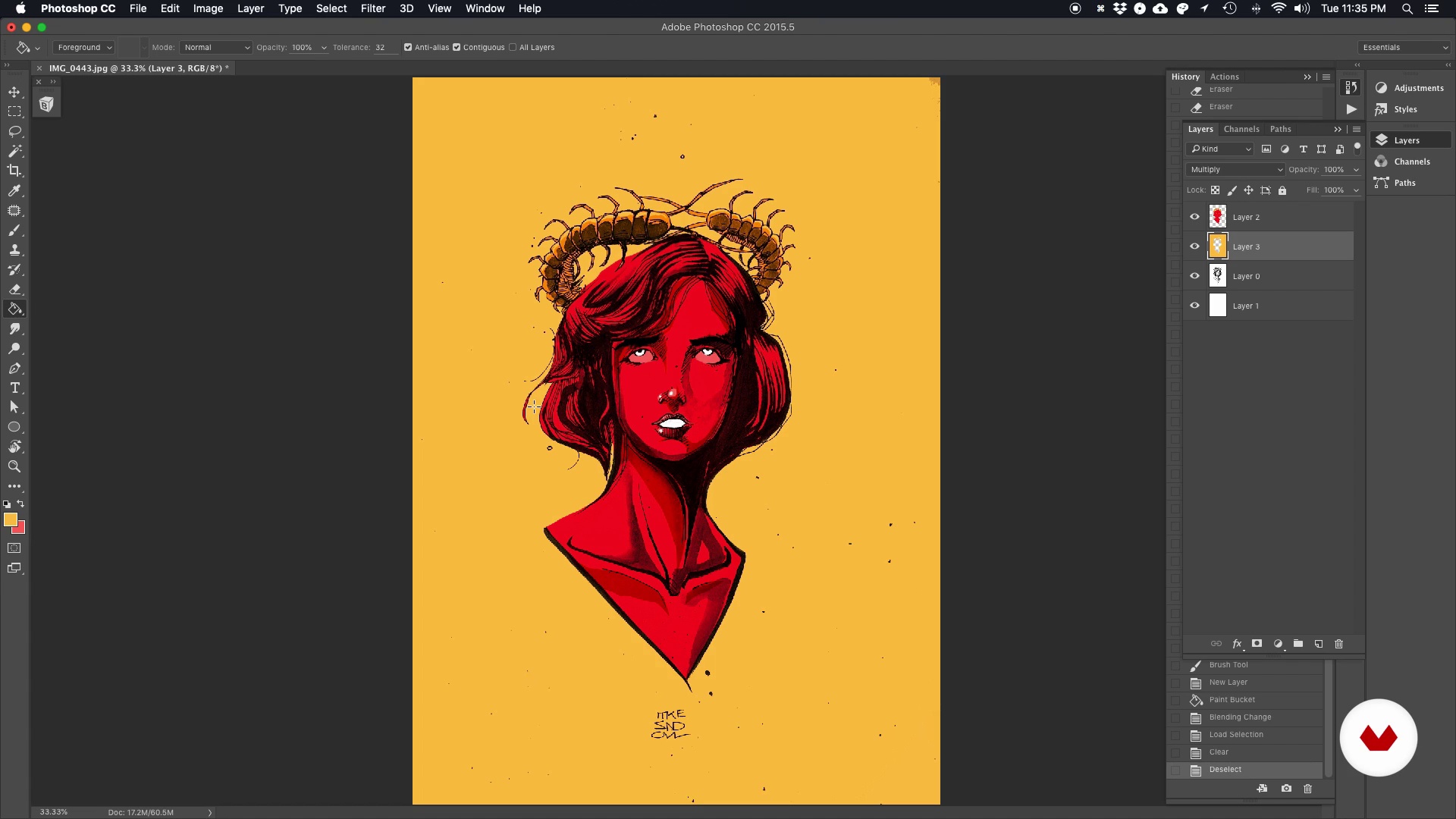Open the collapsed Paths panel button

1411,183
